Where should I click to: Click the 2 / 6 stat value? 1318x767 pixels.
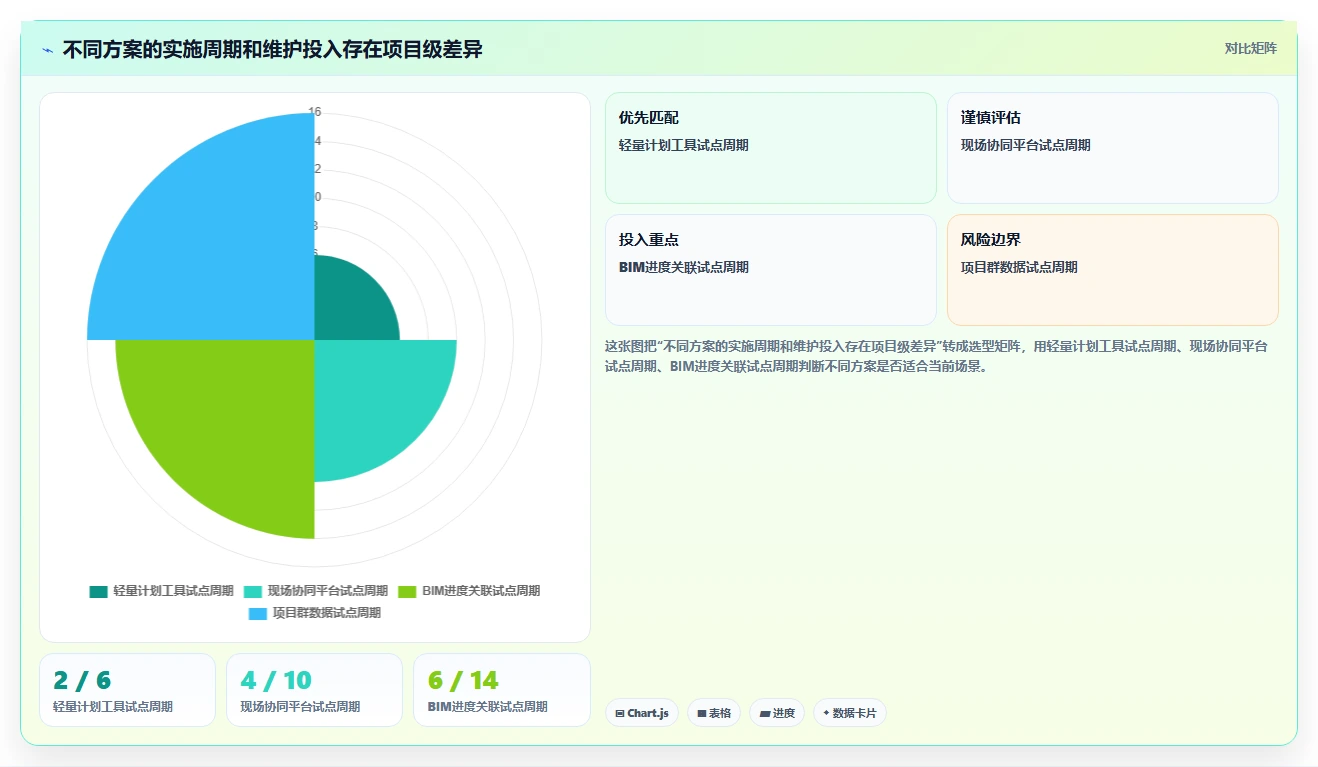point(82,681)
